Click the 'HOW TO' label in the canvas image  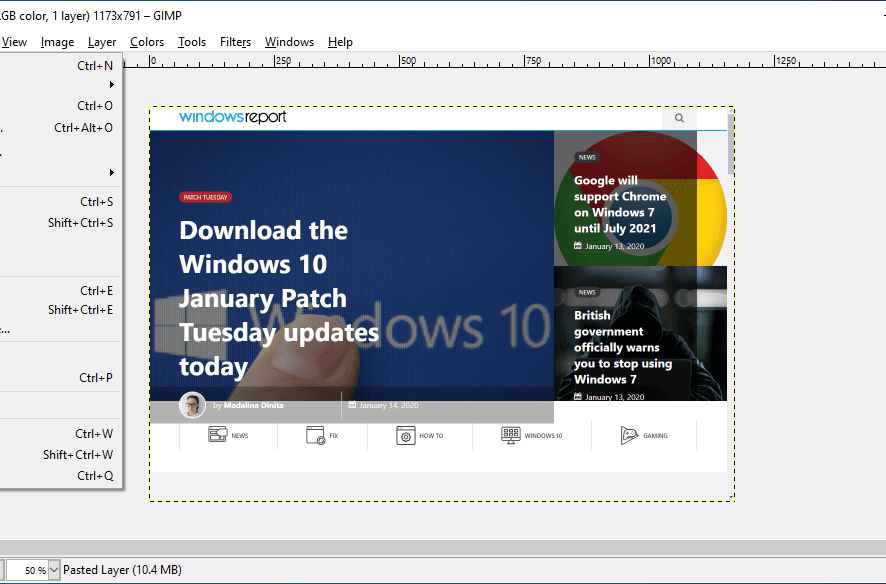point(431,435)
